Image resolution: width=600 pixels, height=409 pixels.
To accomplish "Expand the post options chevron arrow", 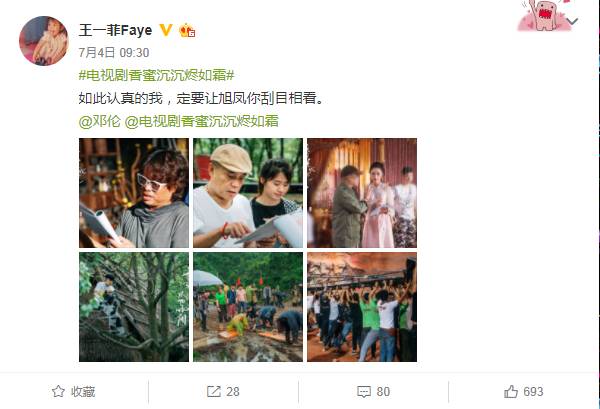I will (572, 21).
